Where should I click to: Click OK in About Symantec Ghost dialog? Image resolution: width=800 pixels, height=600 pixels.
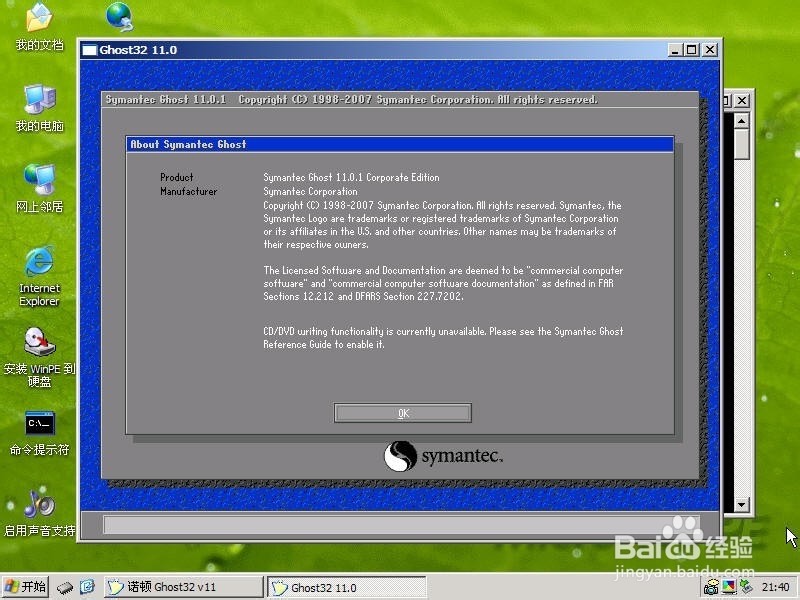pos(403,413)
